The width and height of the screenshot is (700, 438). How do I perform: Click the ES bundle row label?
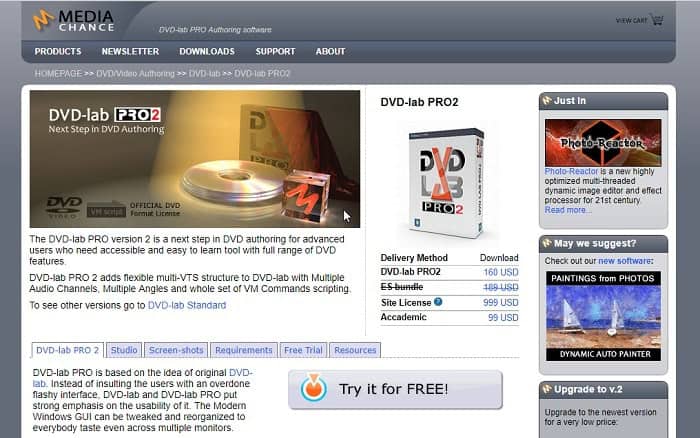tap(402, 287)
